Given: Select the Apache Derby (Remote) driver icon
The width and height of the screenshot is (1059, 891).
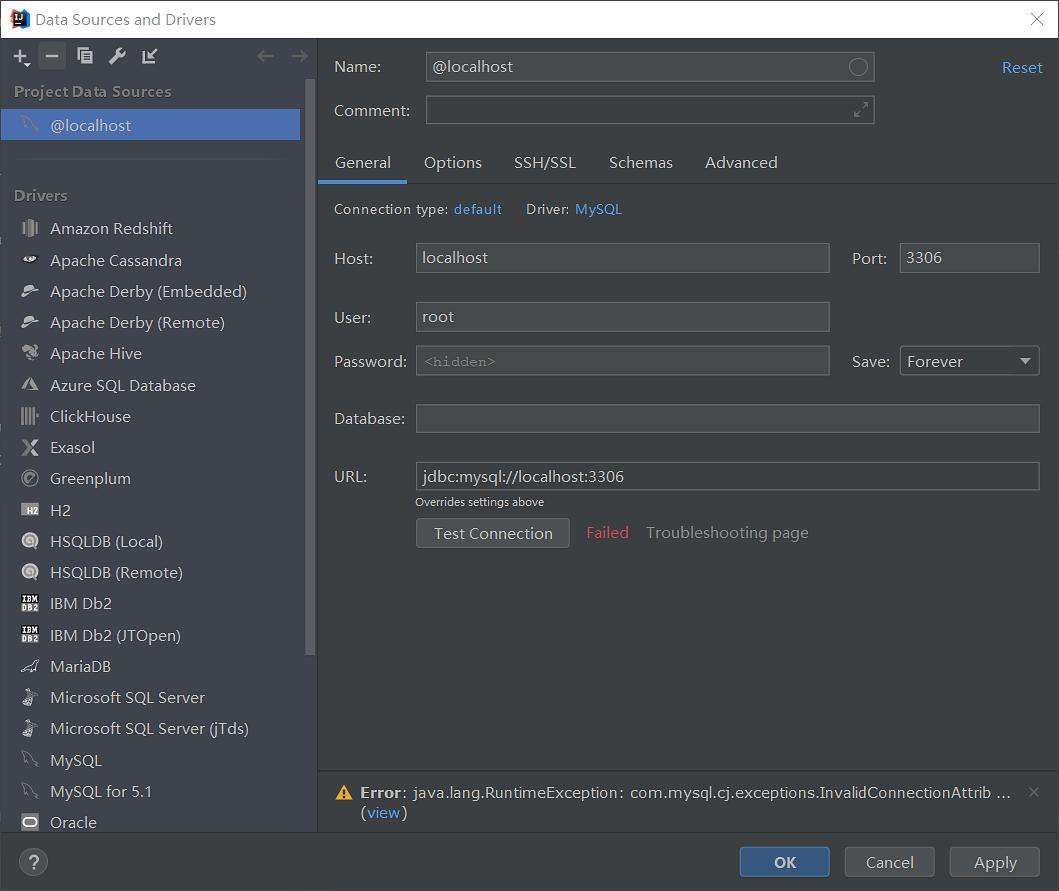Looking at the screenshot, I should (30, 322).
